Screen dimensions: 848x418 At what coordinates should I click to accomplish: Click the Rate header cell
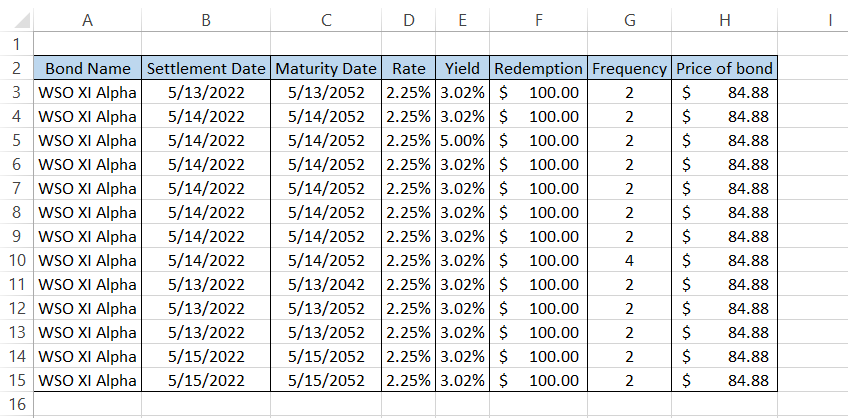408,68
